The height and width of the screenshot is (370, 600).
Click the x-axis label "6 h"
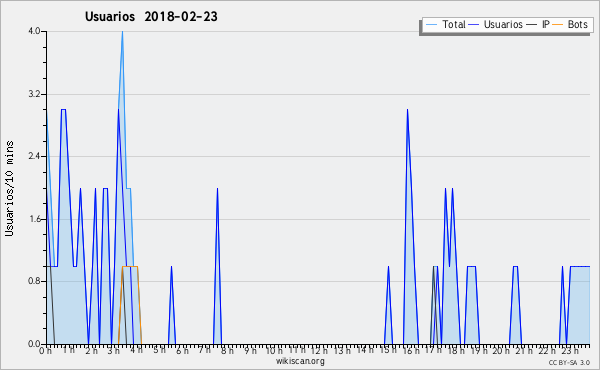(x=182, y=350)
